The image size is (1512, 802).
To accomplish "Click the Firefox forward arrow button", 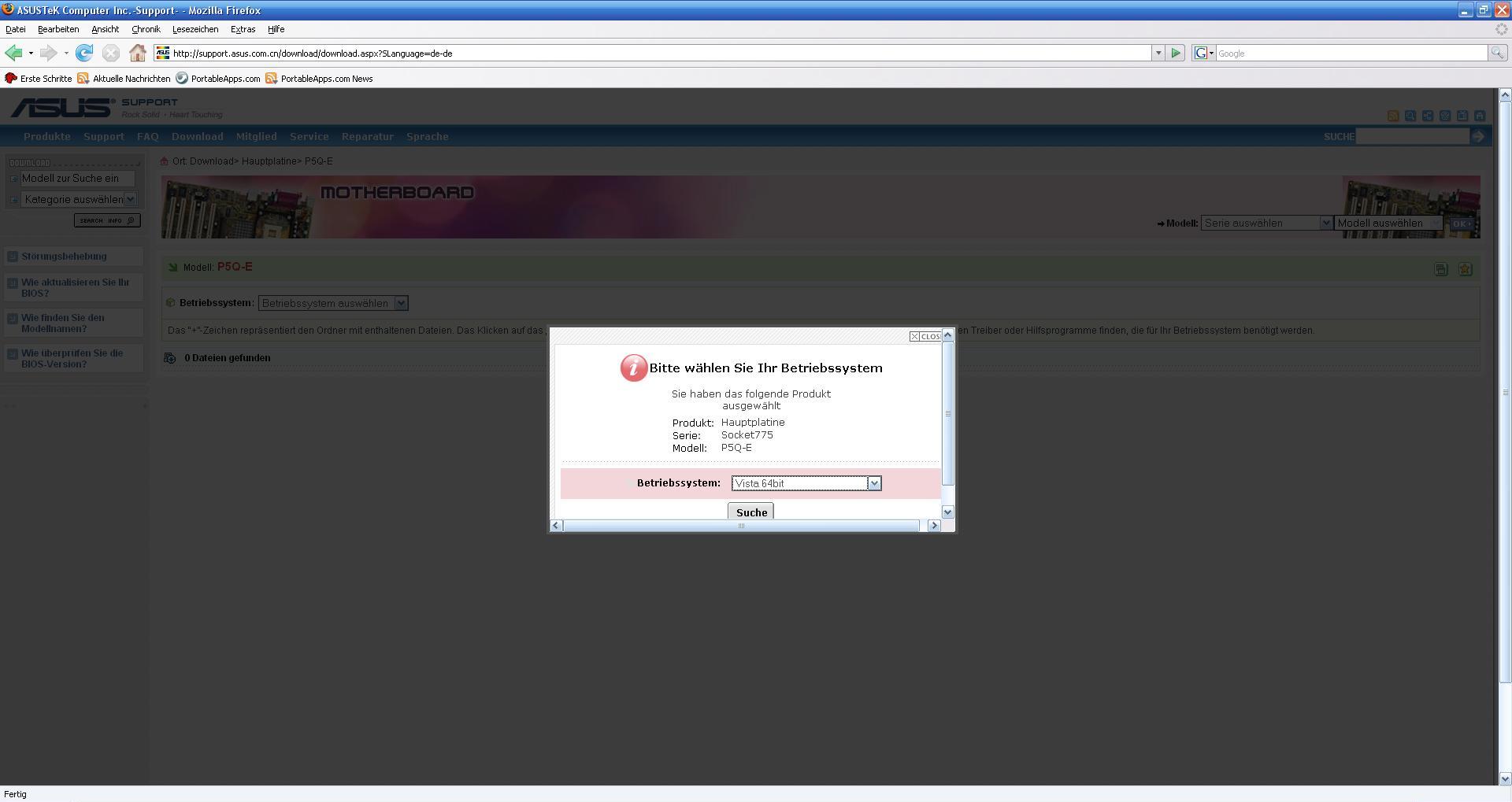I will (48, 54).
